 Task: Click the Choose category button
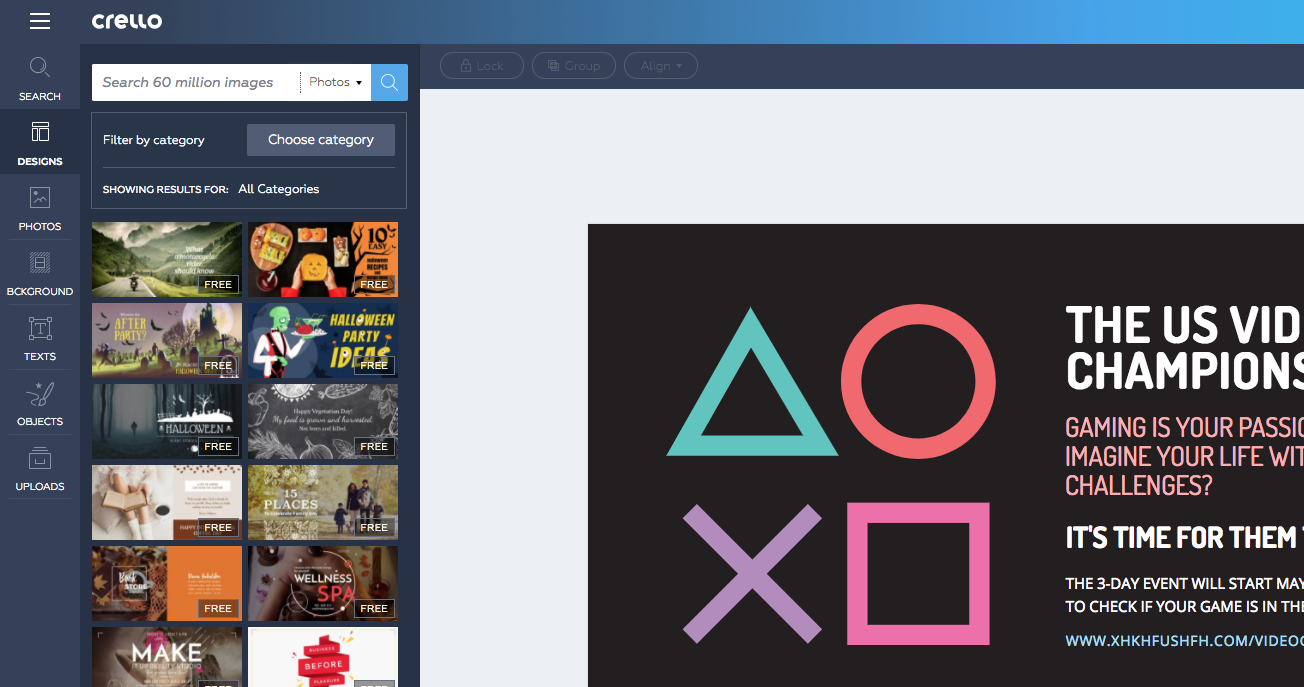[x=321, y=140]
